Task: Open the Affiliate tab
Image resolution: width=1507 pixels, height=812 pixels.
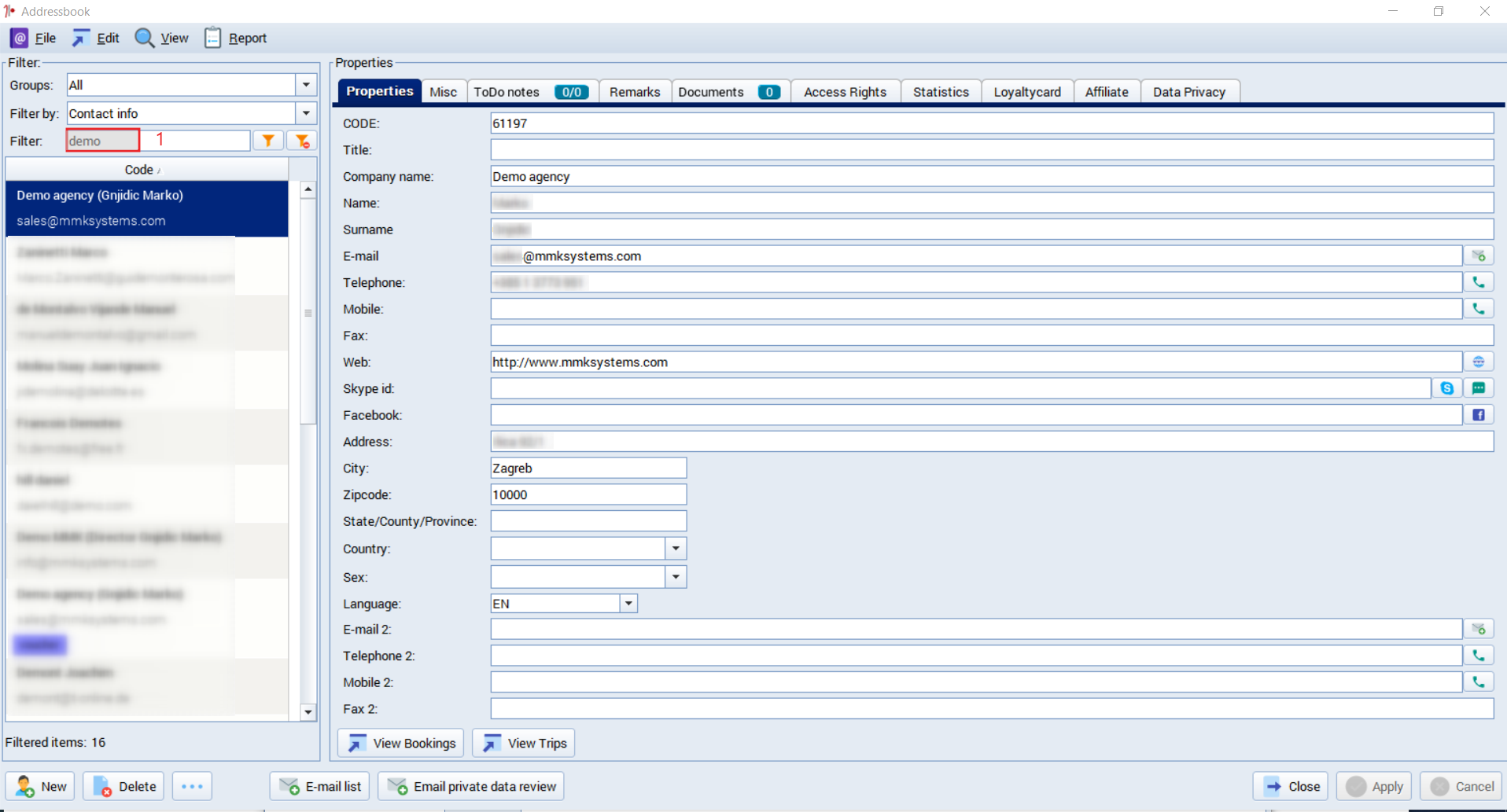Action: [x=1107, y=92]
